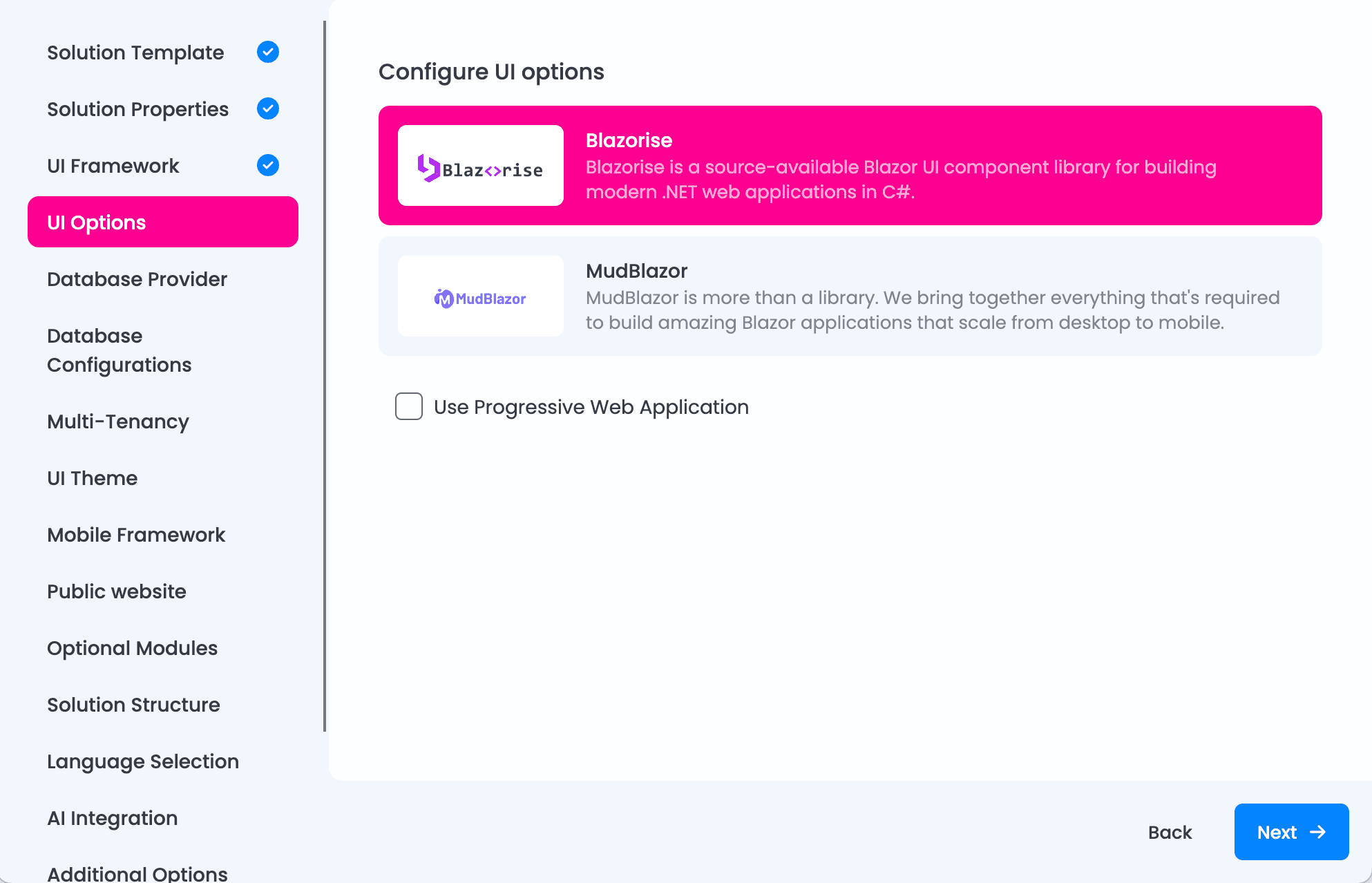Image resolution: width=1372 pixels, height=883 pixels.
Task: Select the UI Options step
Action: (x=163, y=222)
